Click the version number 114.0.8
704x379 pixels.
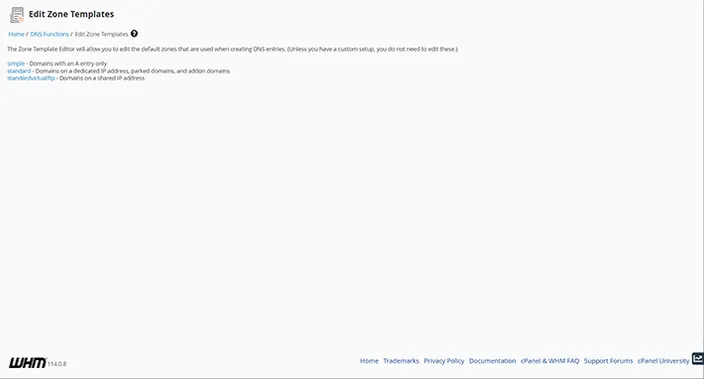pos(57,364)
